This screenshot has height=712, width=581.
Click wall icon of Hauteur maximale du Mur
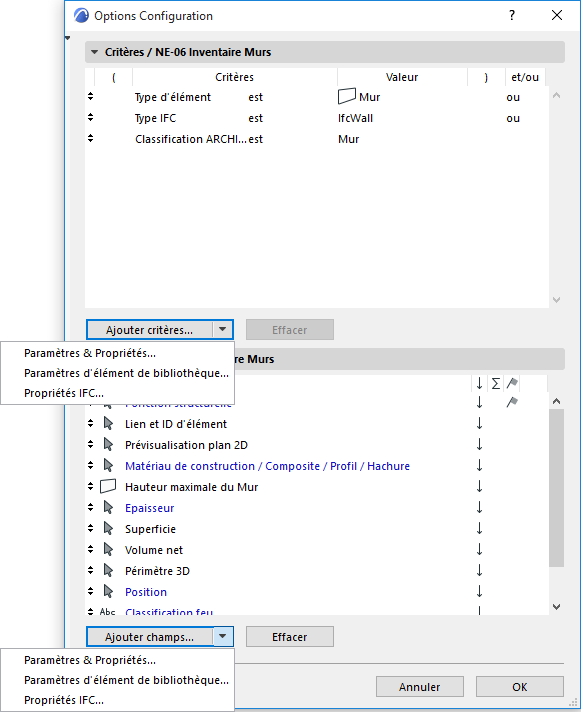click(x=108, y=486)
